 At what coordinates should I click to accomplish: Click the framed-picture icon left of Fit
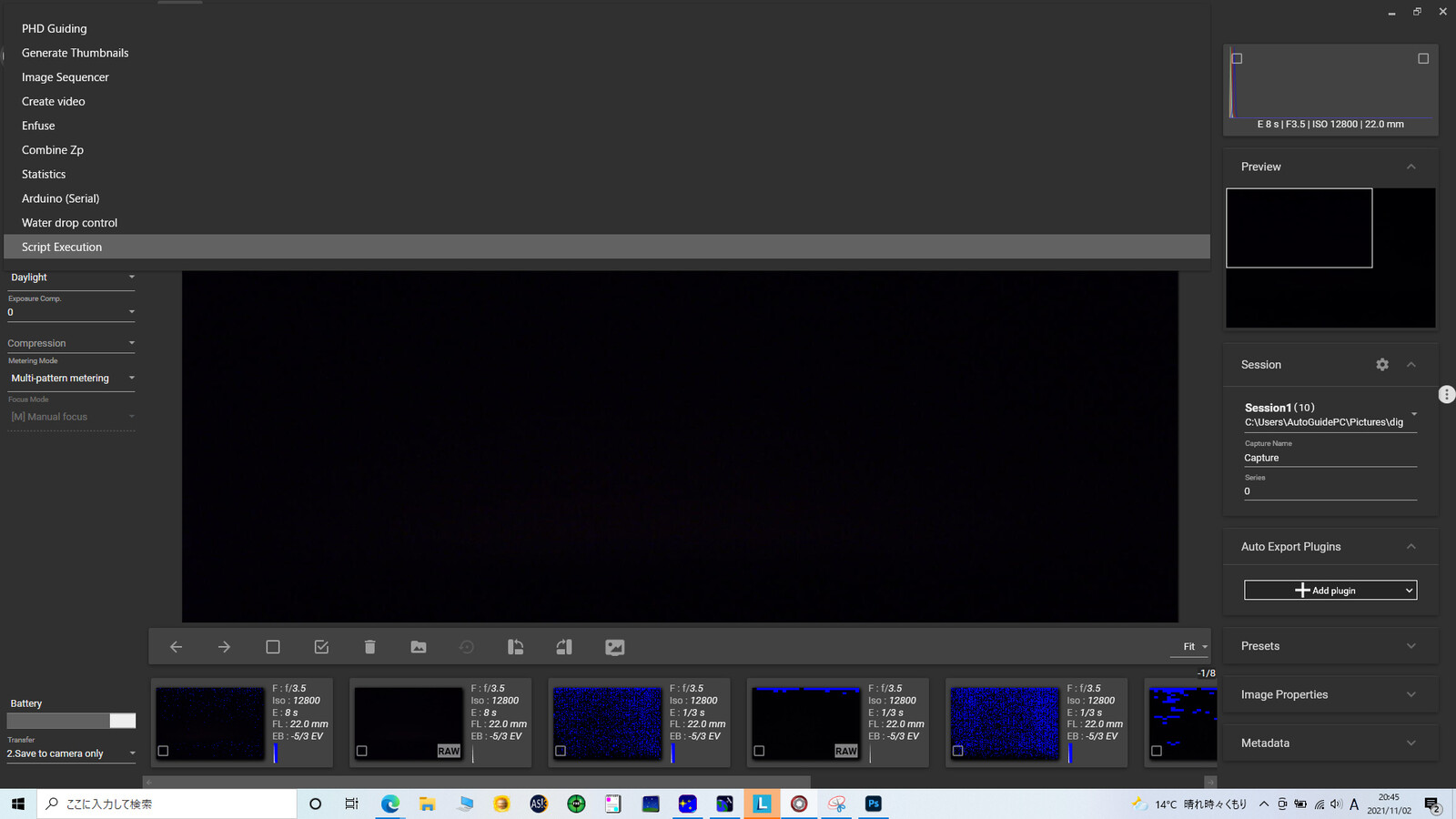pos(615,647)
